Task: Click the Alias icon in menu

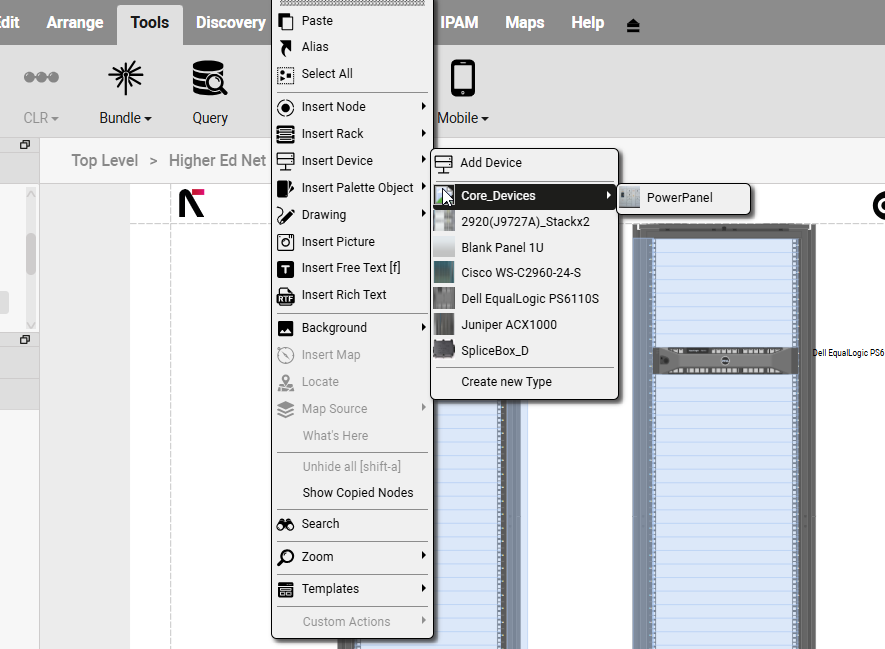Action: pos(285,47)
